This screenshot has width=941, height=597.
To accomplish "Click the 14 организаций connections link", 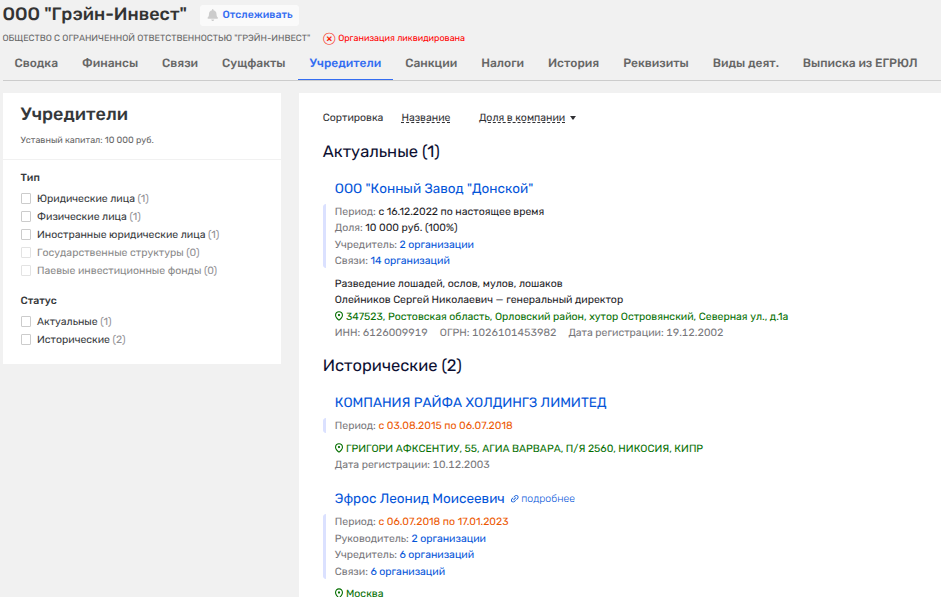I will point(409,260).
